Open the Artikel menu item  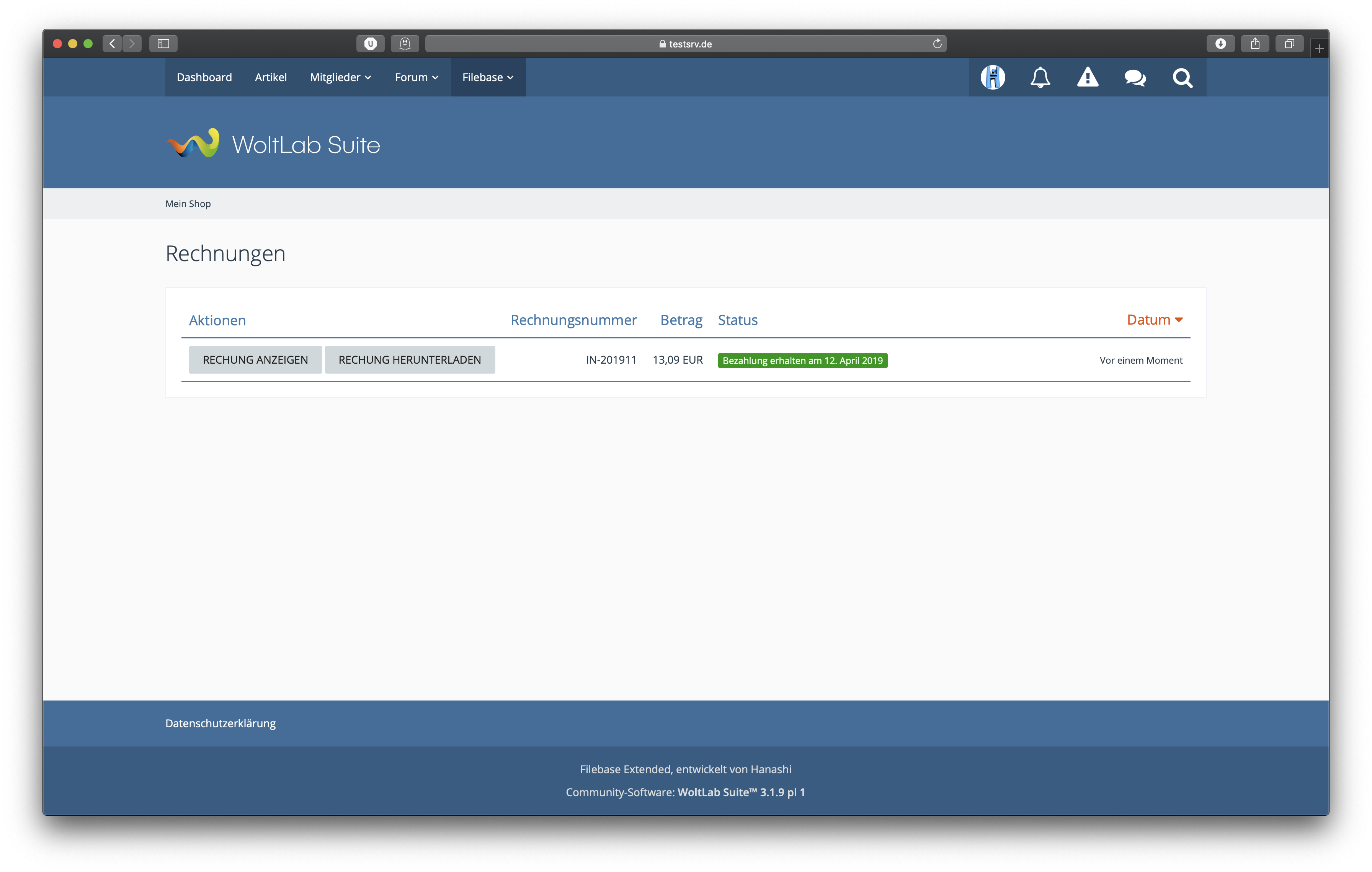(271, 77)
